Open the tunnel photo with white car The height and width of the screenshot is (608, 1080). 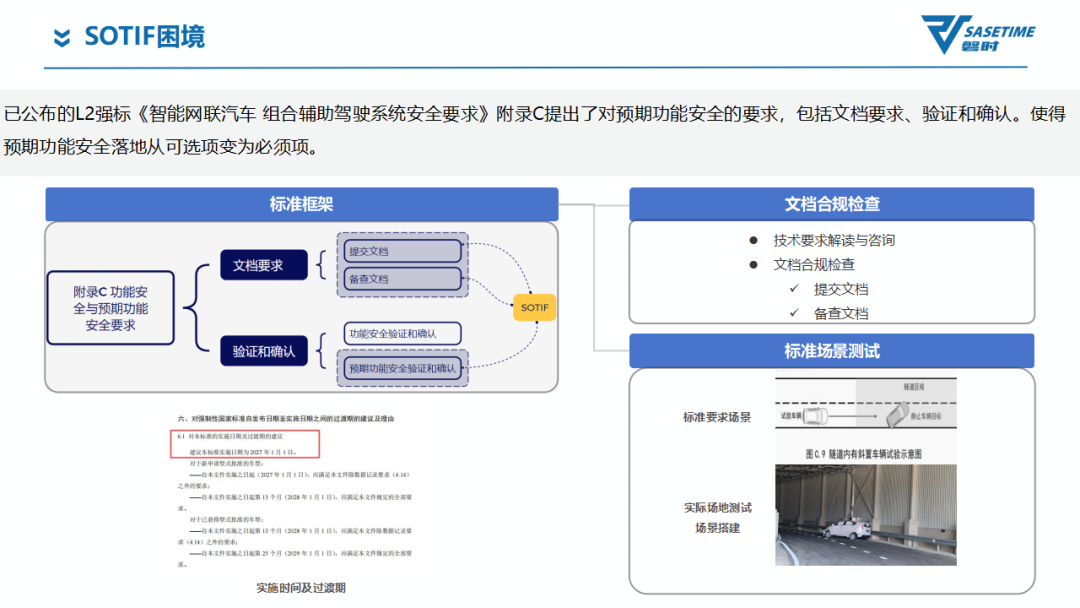[x=866, y=515]
